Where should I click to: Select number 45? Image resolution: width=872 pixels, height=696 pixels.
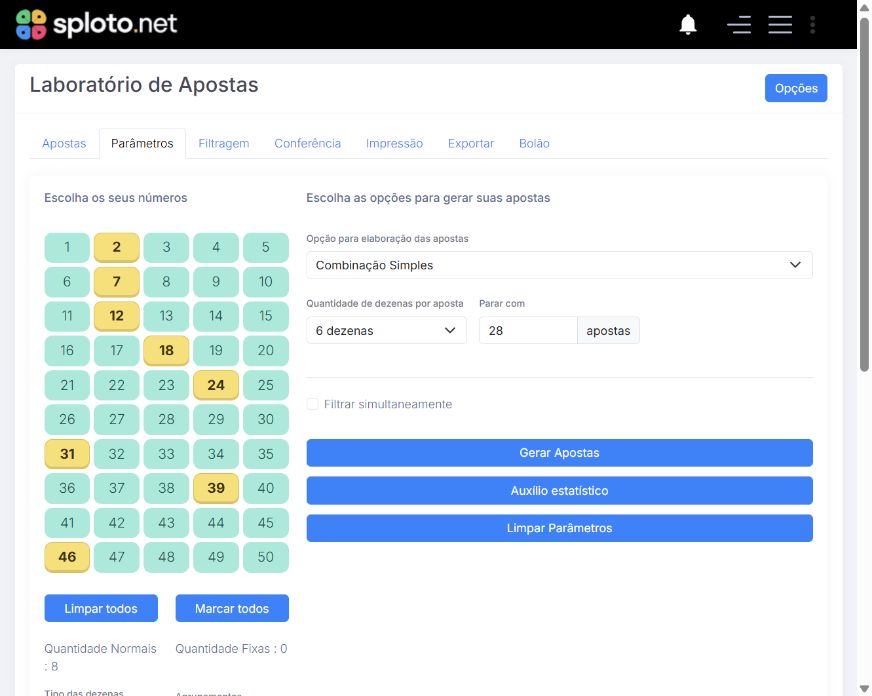click(266, 523)
